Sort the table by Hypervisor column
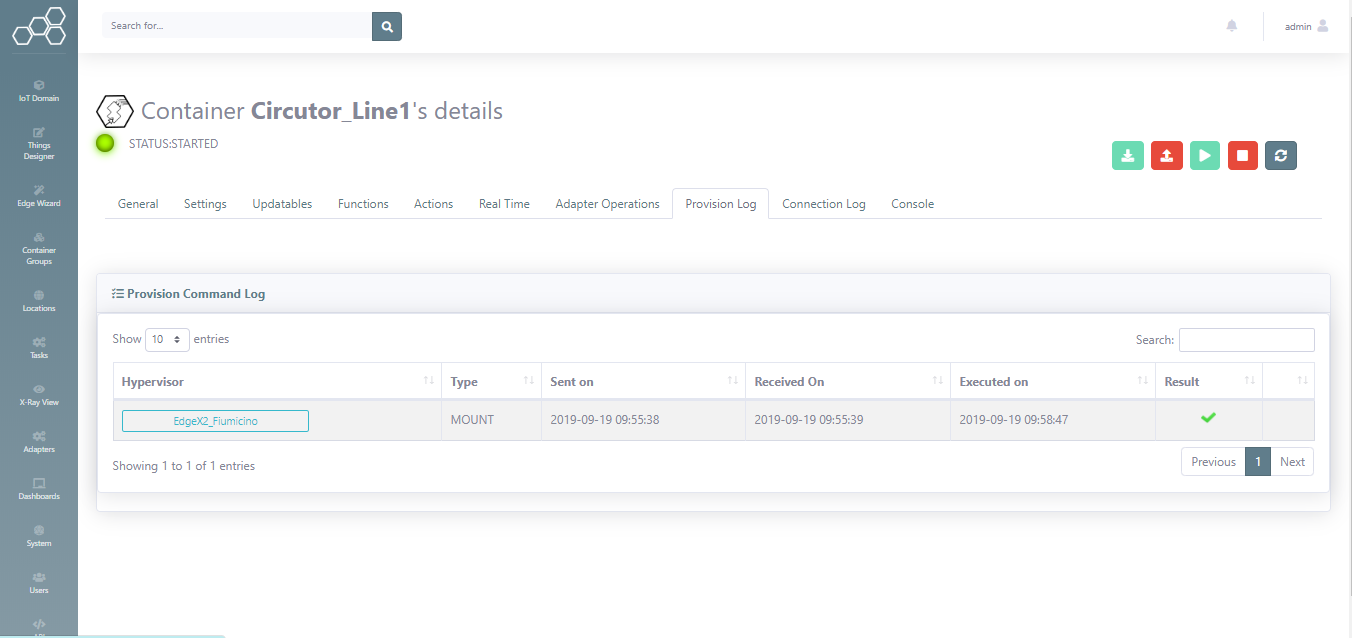This screenshot has height=638, width=1352. 277,381
